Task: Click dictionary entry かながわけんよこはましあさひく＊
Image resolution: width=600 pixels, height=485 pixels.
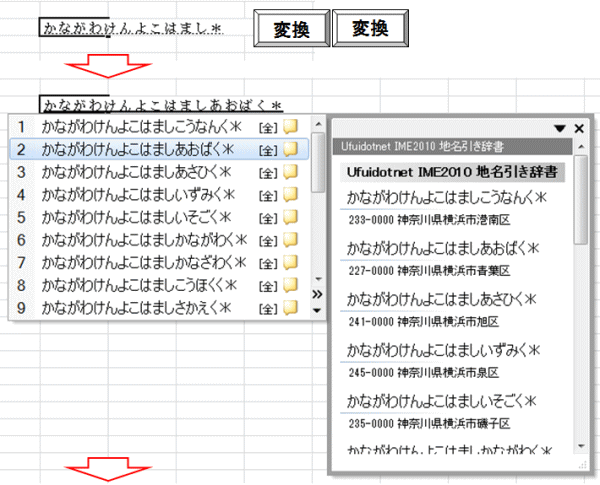Action: pos(442,299)
